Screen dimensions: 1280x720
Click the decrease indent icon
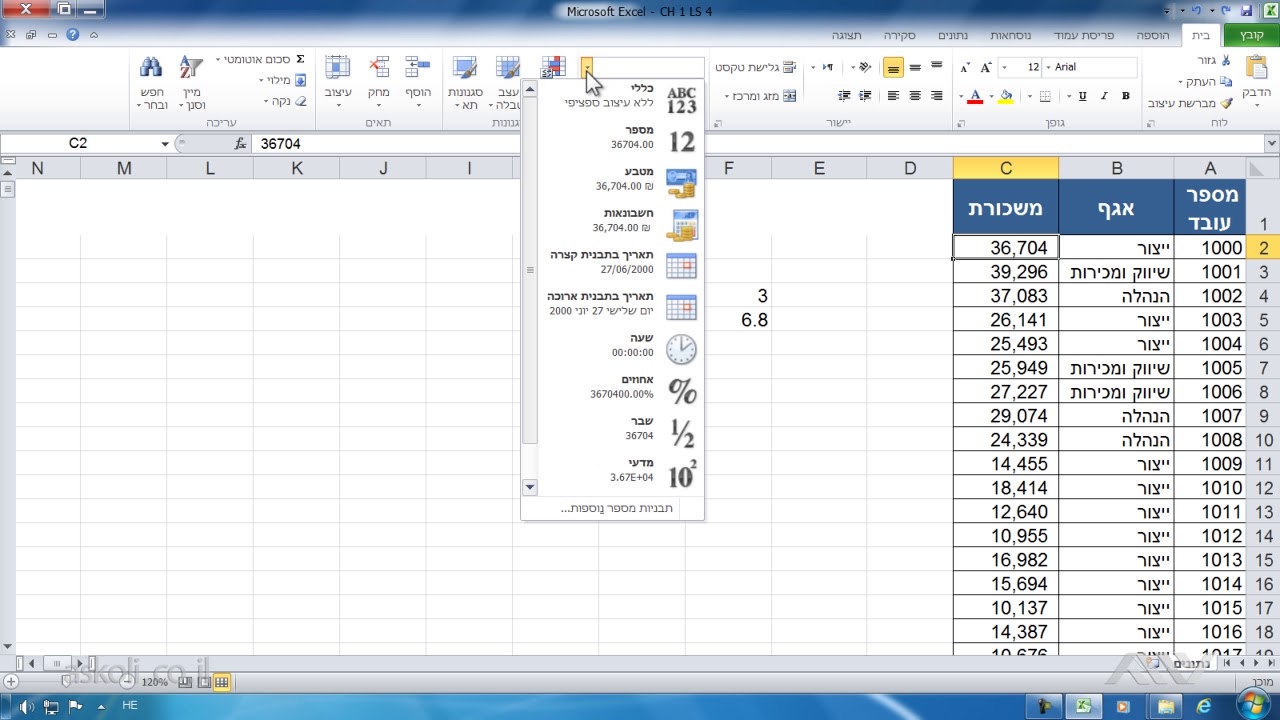866,96
